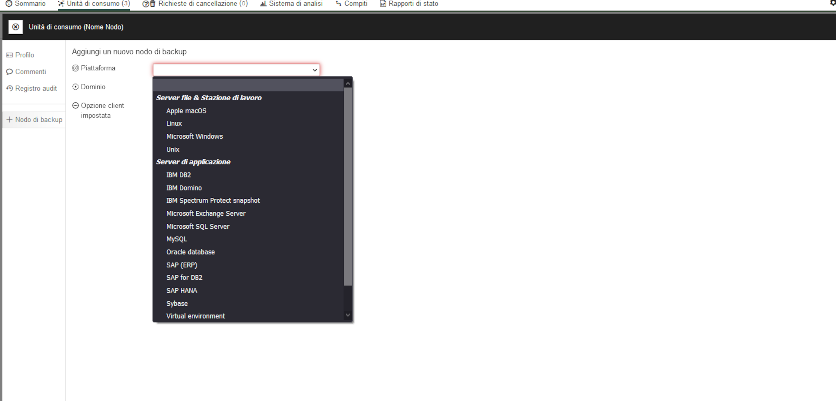This screenshot has width=836, height=401.
Task: Click the plus icon by Nodo di backup
Action: pos(9,119)
